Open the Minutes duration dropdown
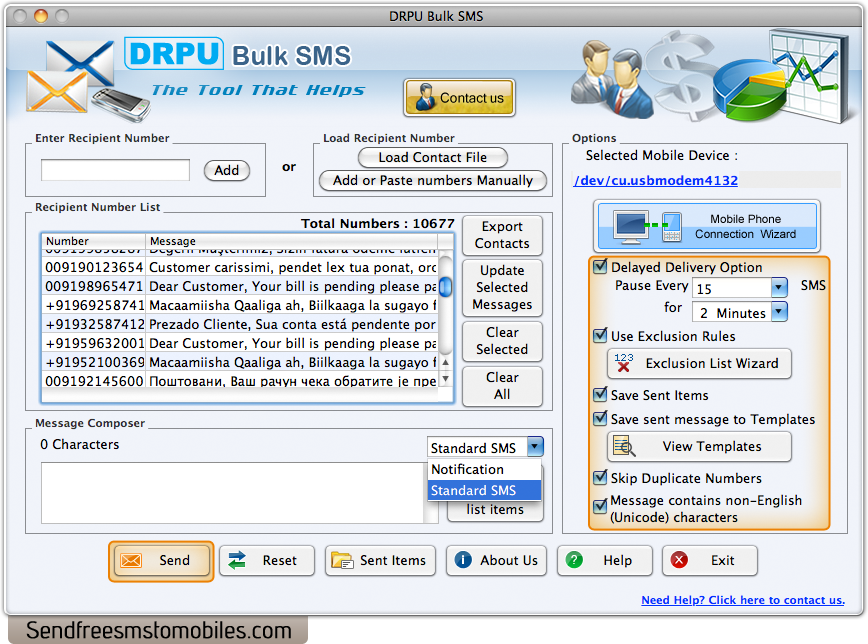The width and height of the screenshot is (868, 644). pyautogui.click(x=779, y=312)
